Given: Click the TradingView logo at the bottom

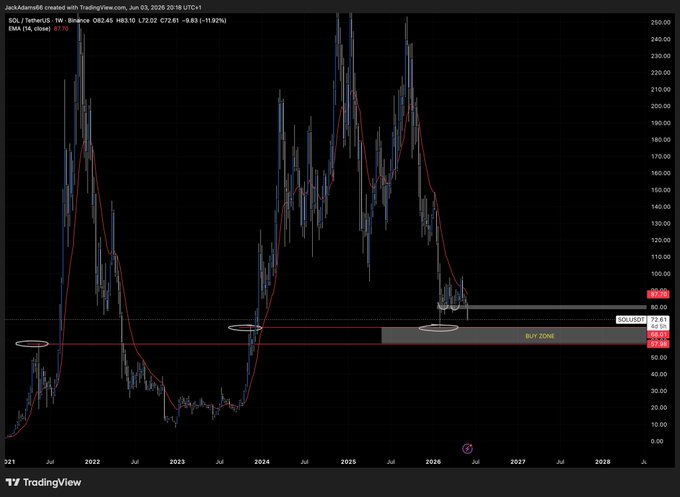Looking at the screenshot, I should tap(43, 482).
